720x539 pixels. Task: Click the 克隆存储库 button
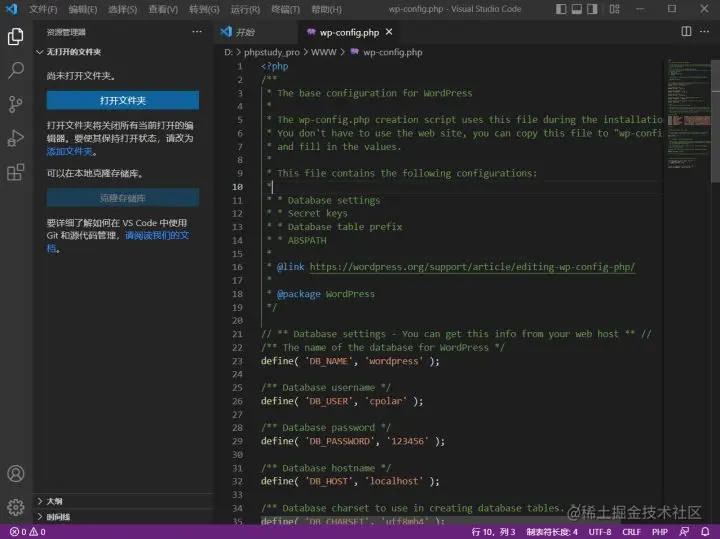pos(123,198)
